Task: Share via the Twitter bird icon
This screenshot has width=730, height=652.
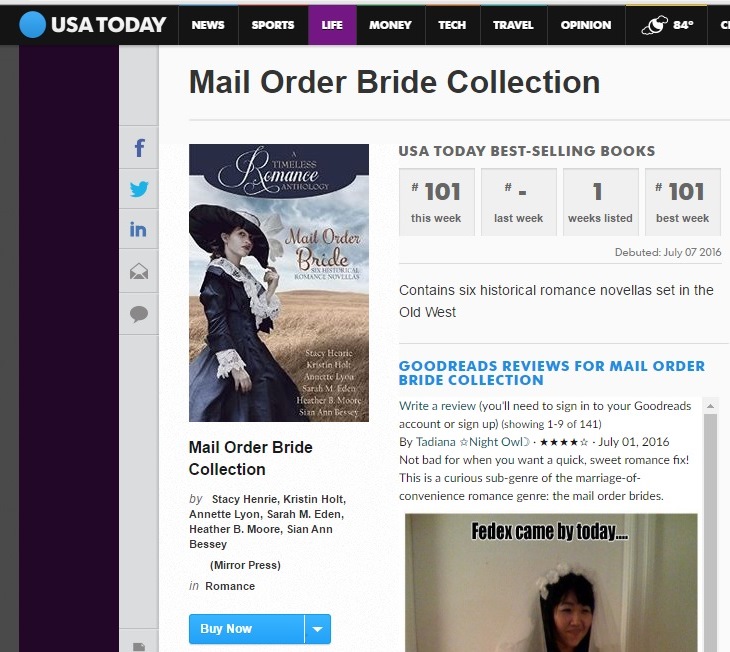Action: pos(139,189)
